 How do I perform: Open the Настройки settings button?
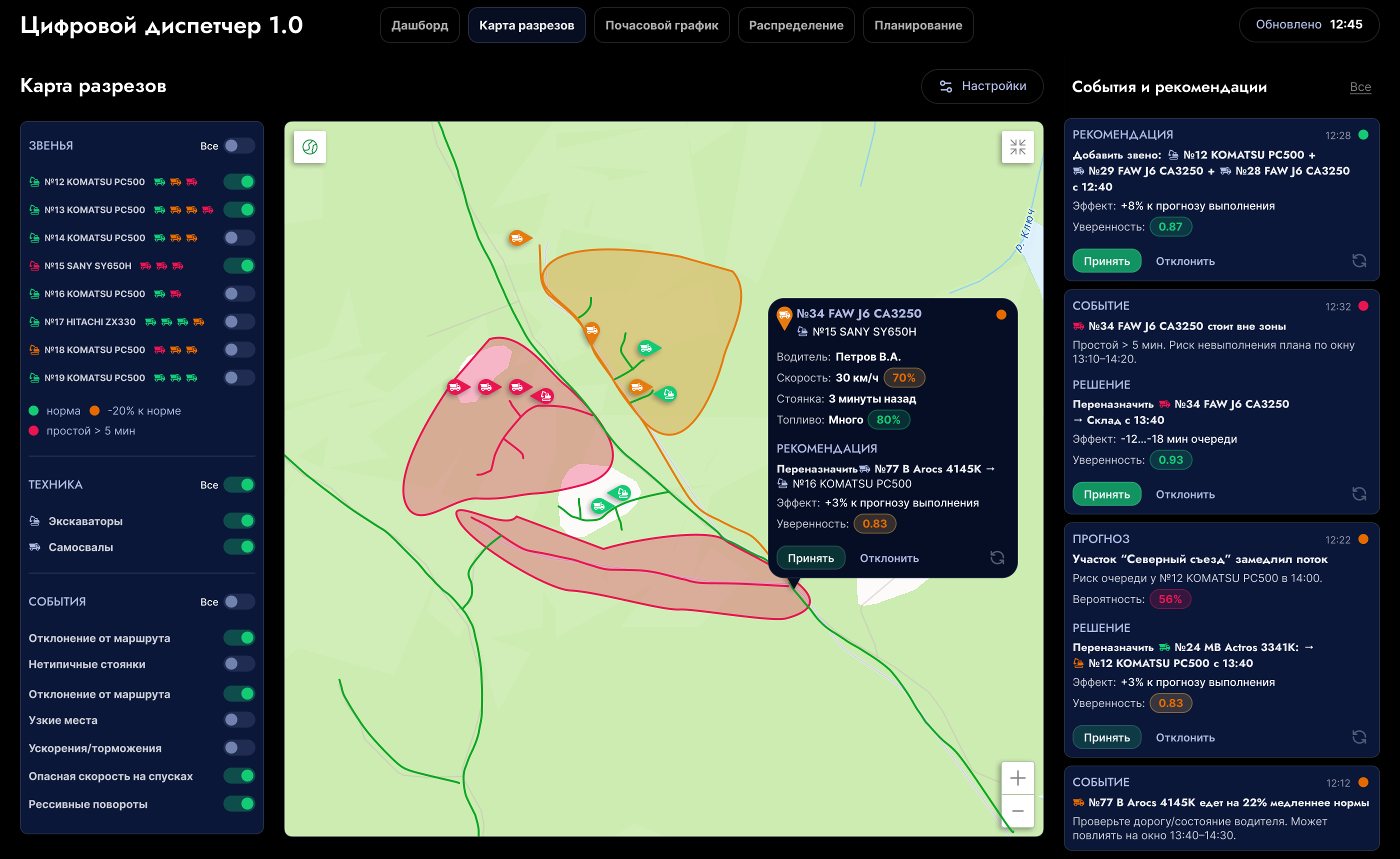pos(982,86)
